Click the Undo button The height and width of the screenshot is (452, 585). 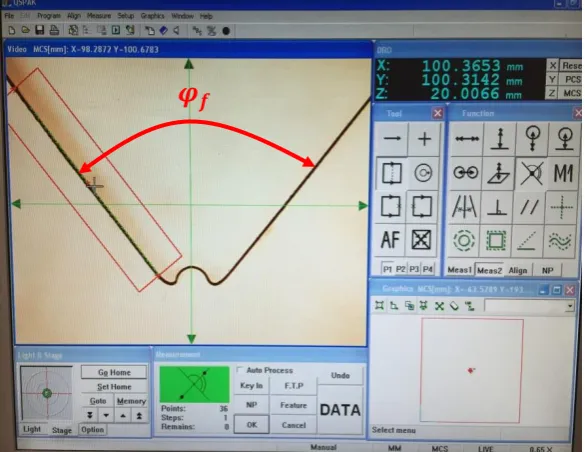click(340, 375)
